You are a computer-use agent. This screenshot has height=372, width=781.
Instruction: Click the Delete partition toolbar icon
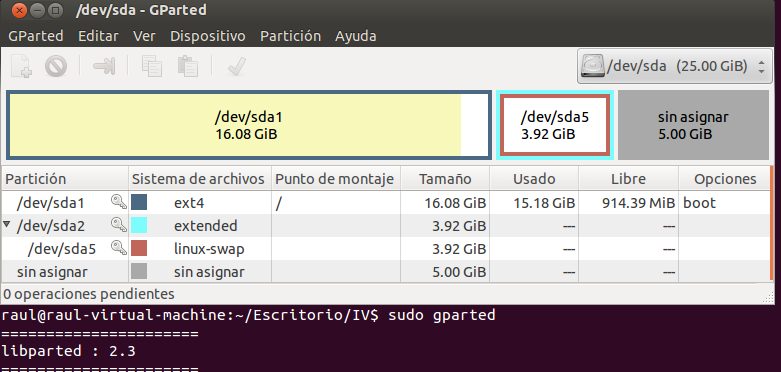56,66
